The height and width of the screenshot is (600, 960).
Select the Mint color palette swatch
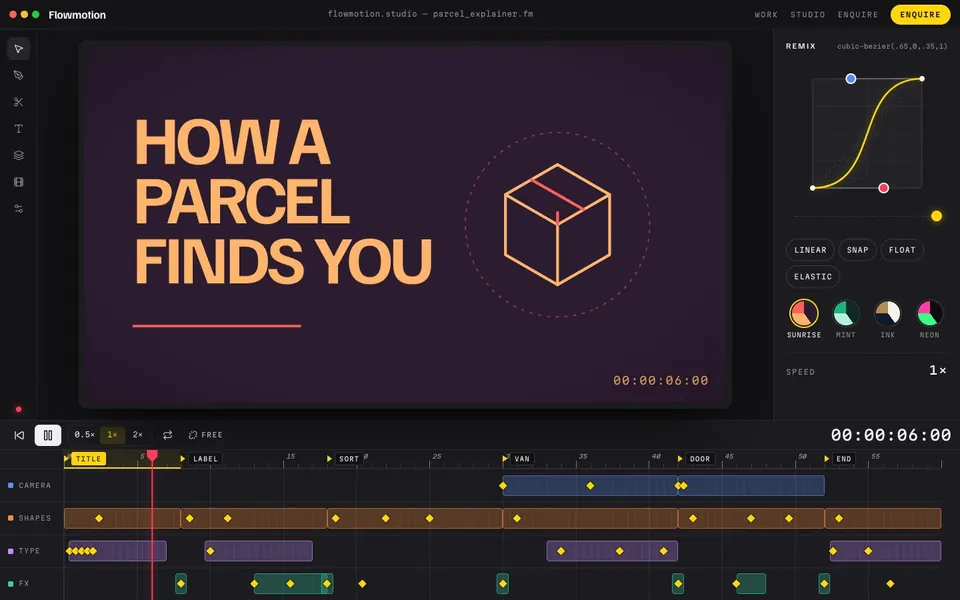(x=846, y=313)
